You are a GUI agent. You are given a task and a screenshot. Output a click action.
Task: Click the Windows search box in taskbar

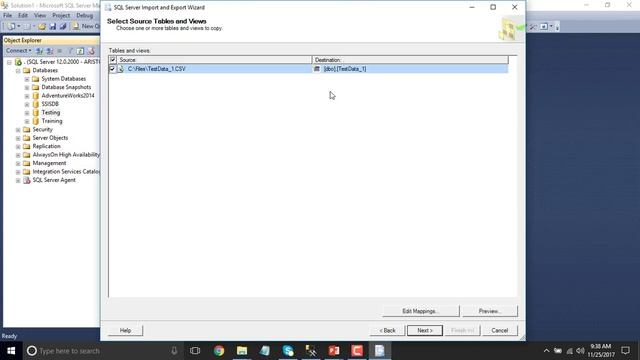tap(104, 351)
